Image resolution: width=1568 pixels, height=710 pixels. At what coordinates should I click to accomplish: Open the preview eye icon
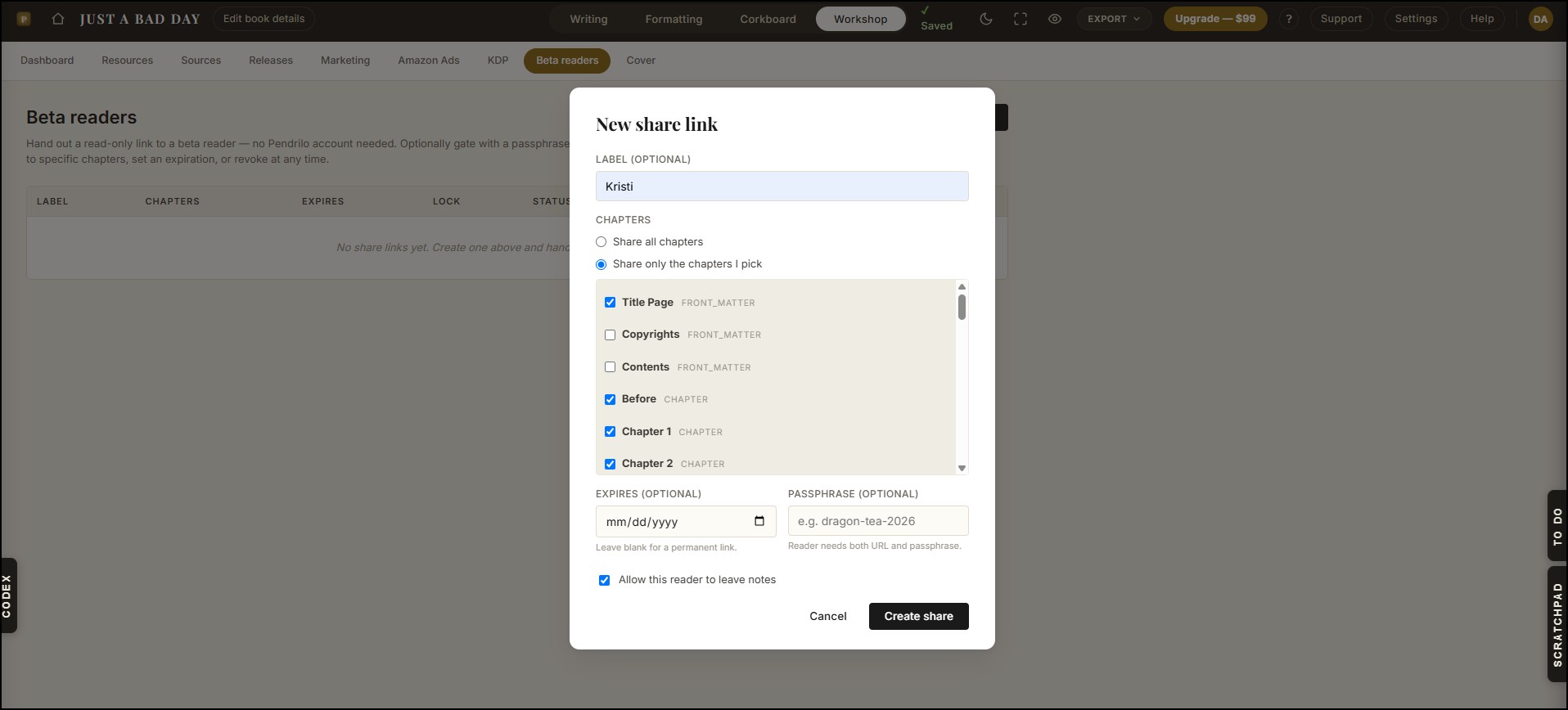[x=1055, y=19]
